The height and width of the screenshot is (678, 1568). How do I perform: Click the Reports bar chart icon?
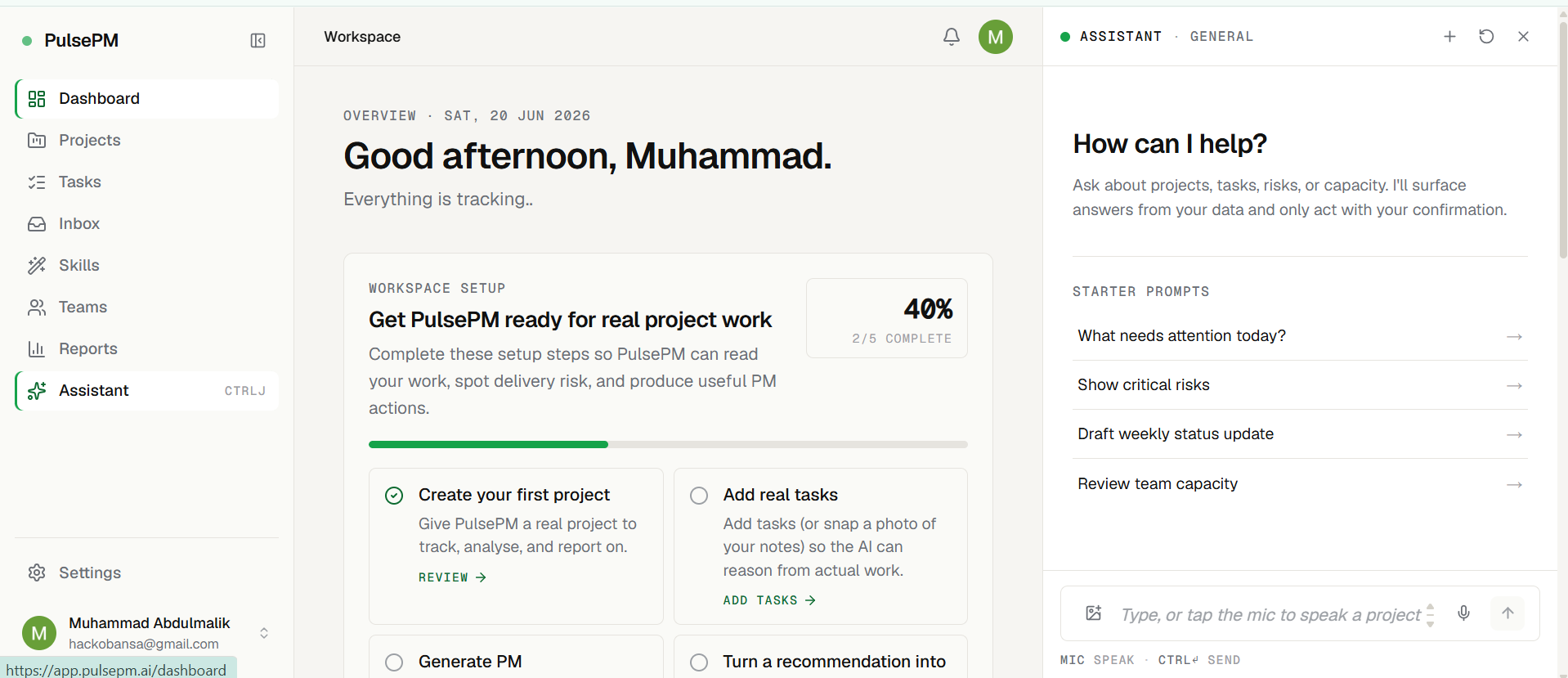click(37, 349)
